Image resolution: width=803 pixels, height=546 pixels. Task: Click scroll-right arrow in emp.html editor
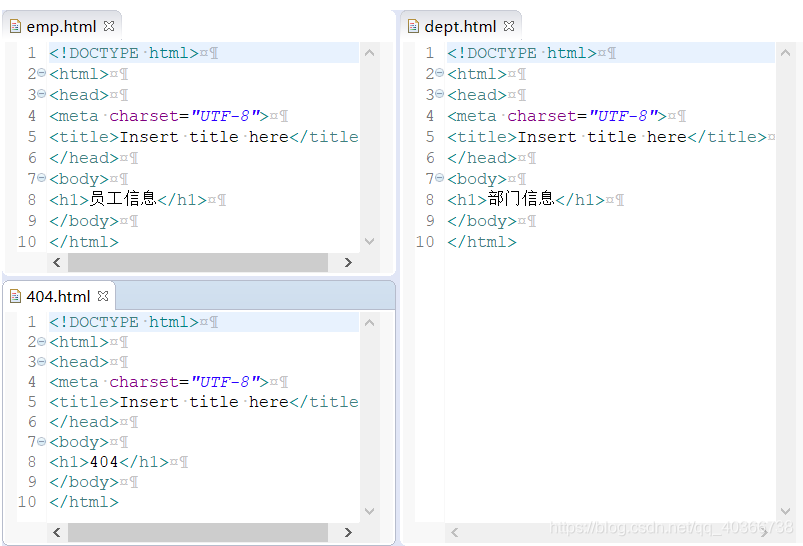tap(348, 262)
